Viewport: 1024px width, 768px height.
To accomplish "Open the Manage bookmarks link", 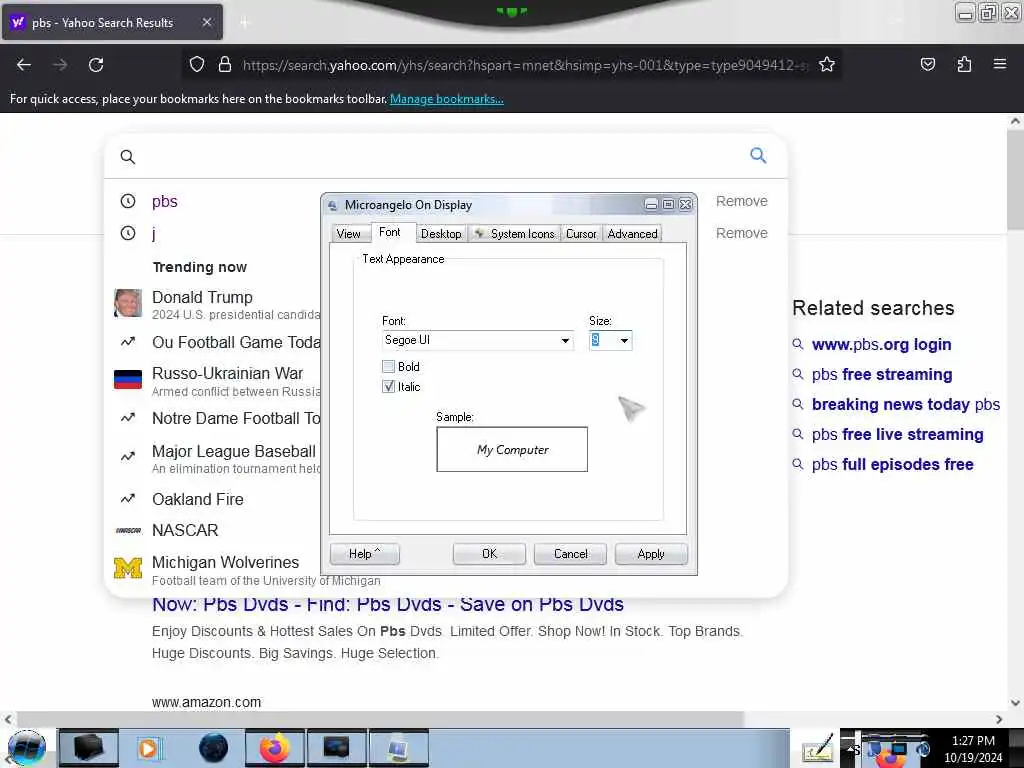I will [447, 99].
